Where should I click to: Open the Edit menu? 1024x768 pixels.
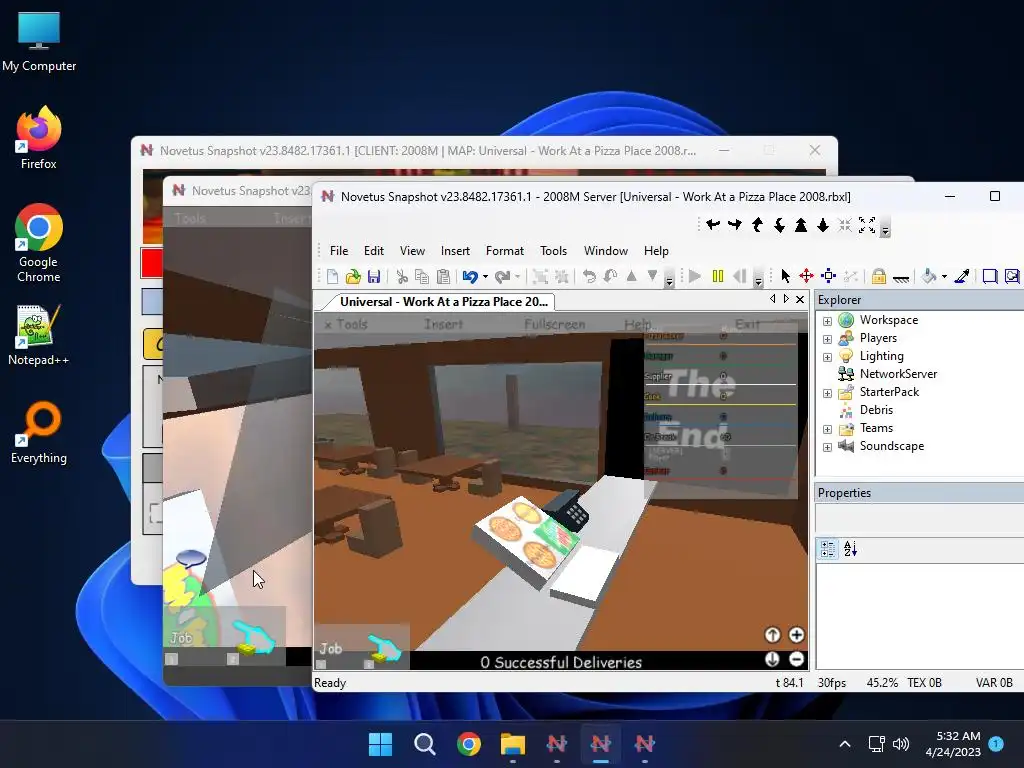click(374, 251)
